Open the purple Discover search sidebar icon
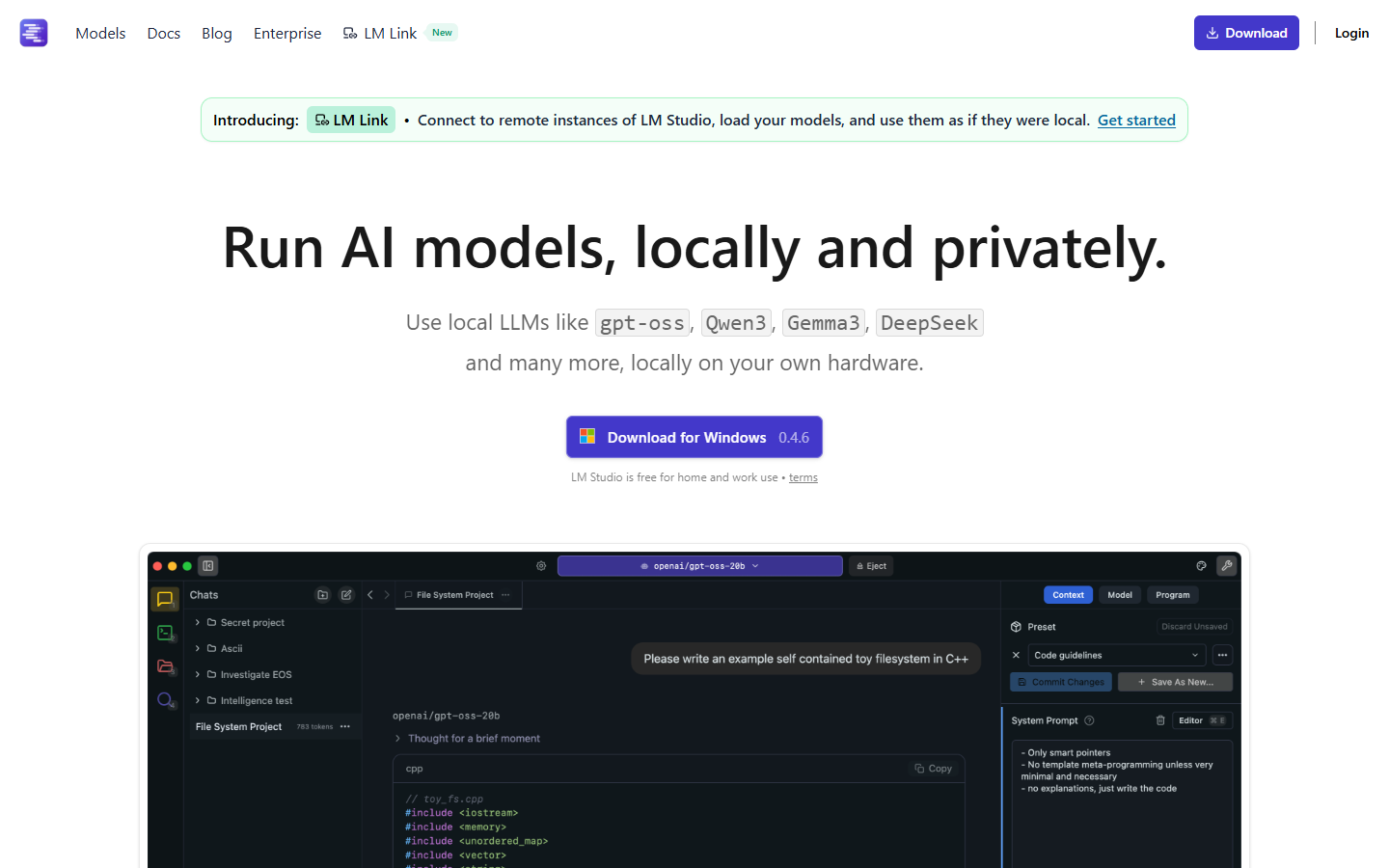1389x868 pixels. [x=165, y=700]
